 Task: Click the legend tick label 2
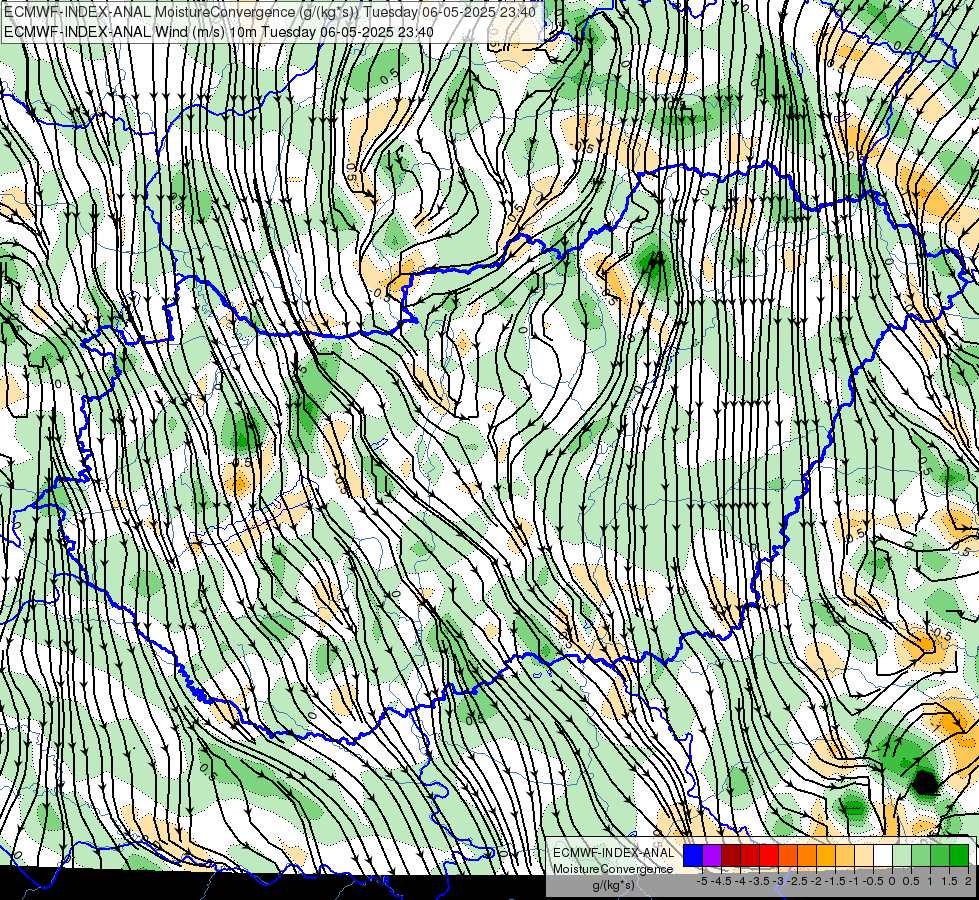click(x=968, y=881)
